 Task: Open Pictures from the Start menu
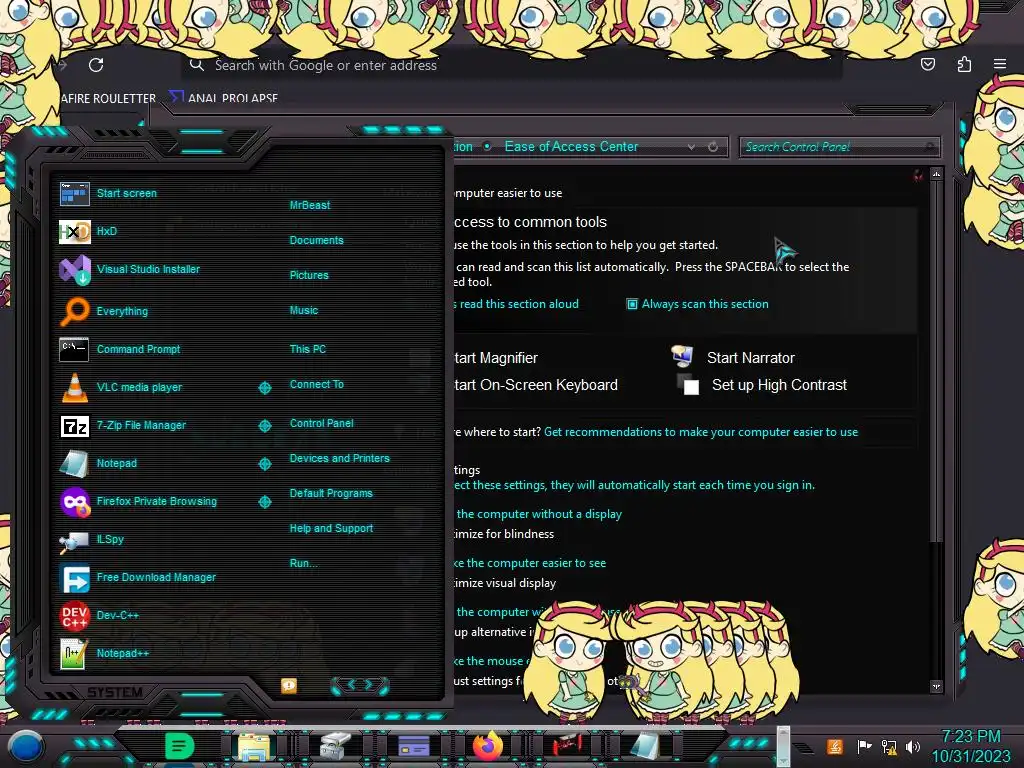point(309,276)
